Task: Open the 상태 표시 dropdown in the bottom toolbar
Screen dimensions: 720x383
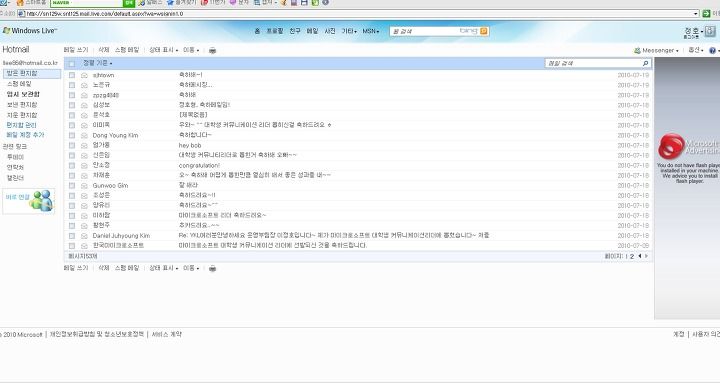Action: click(x=163, y=268)
